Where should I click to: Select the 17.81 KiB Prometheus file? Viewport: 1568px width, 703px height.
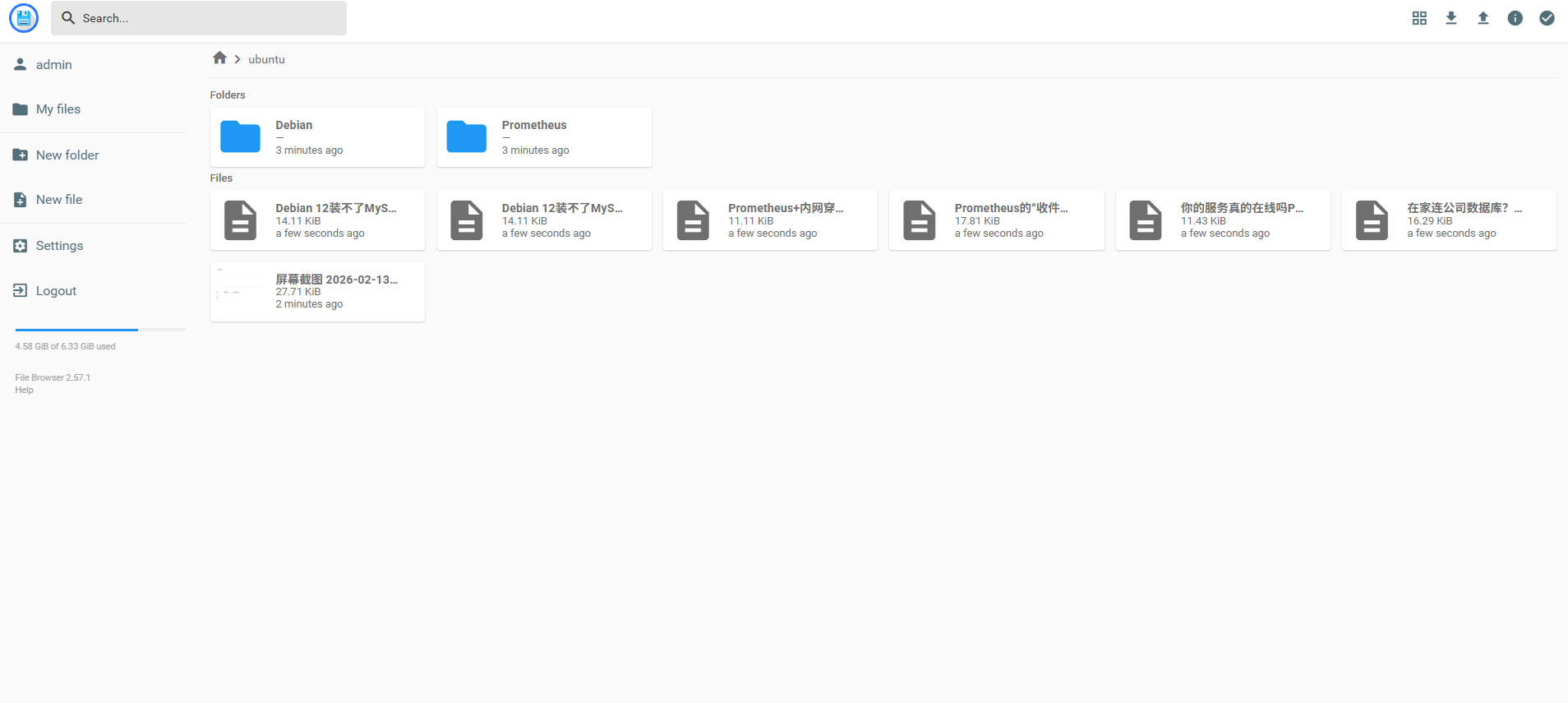coord(996,220)
